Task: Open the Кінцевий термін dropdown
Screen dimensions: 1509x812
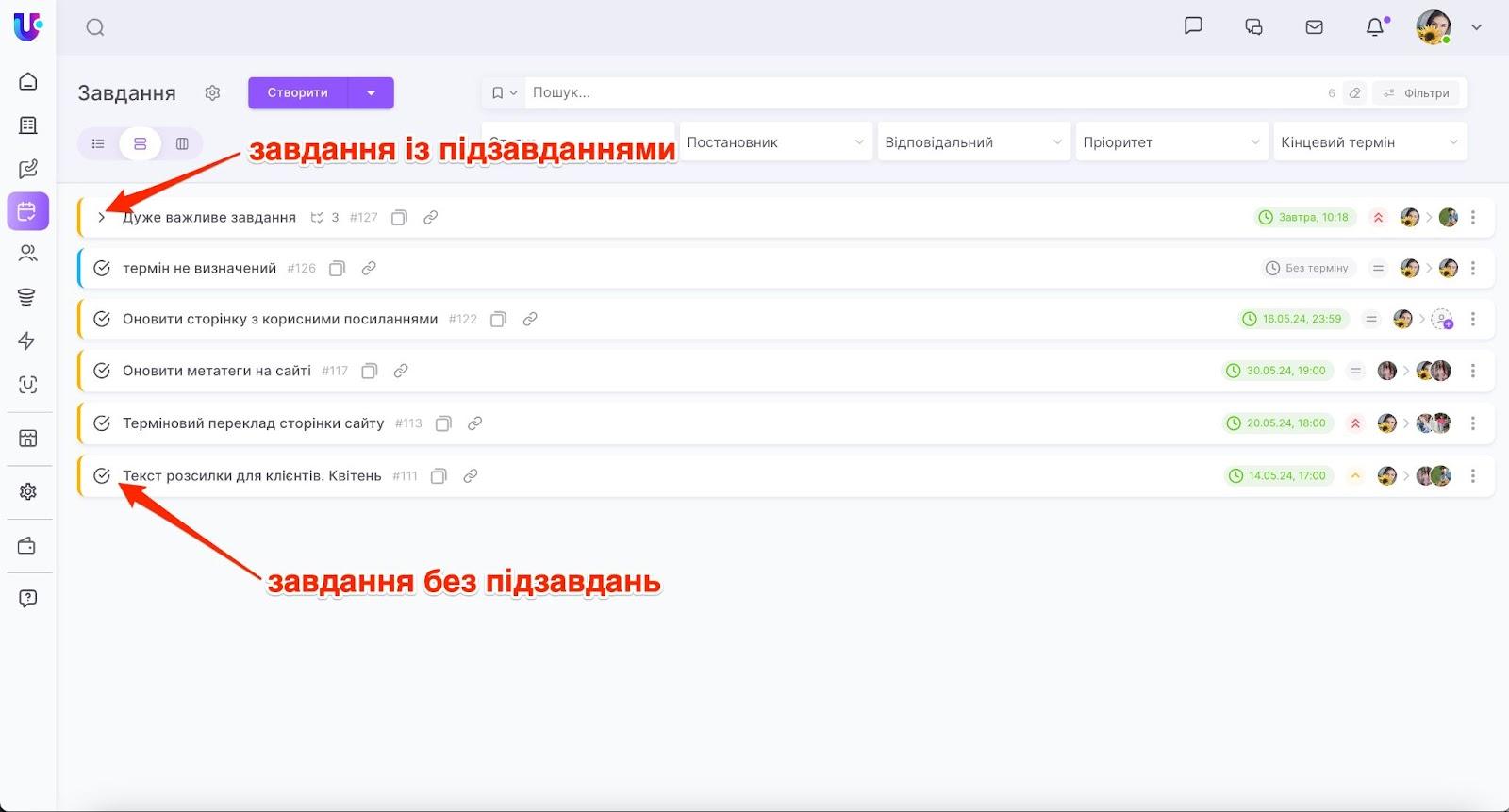Action: [x=1369, y=142]
